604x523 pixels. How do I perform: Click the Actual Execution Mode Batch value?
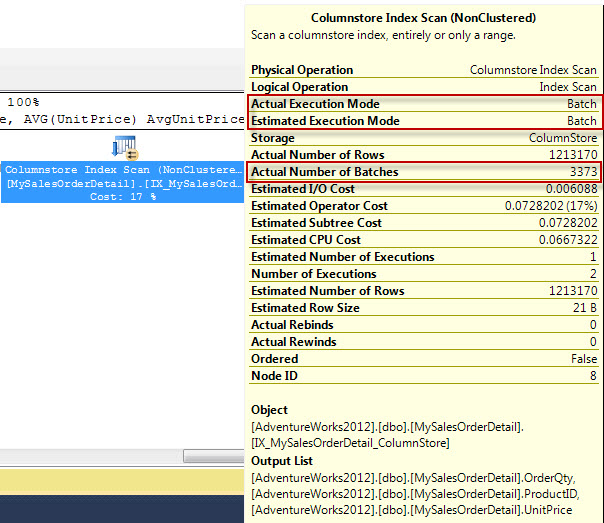click(x=582, y=104)
